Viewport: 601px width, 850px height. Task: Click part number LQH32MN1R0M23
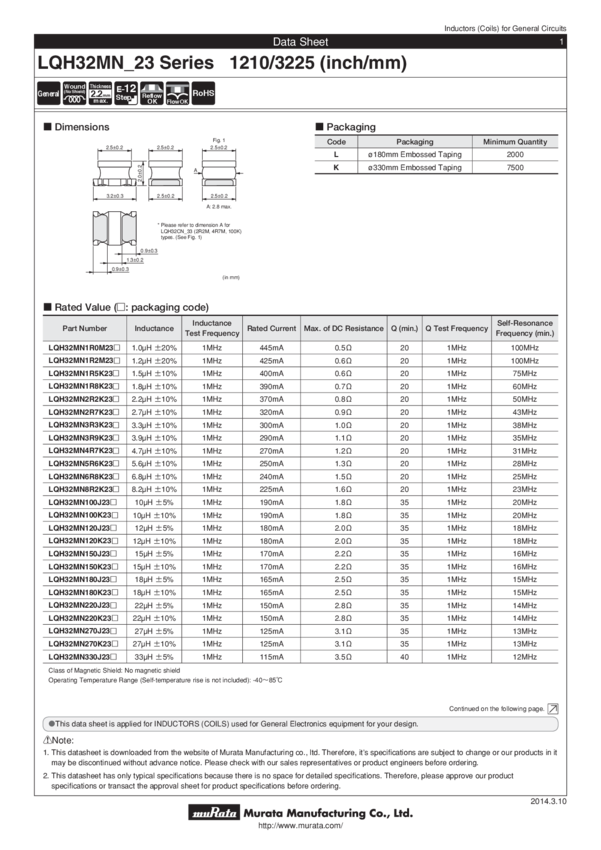pos(84,348)
